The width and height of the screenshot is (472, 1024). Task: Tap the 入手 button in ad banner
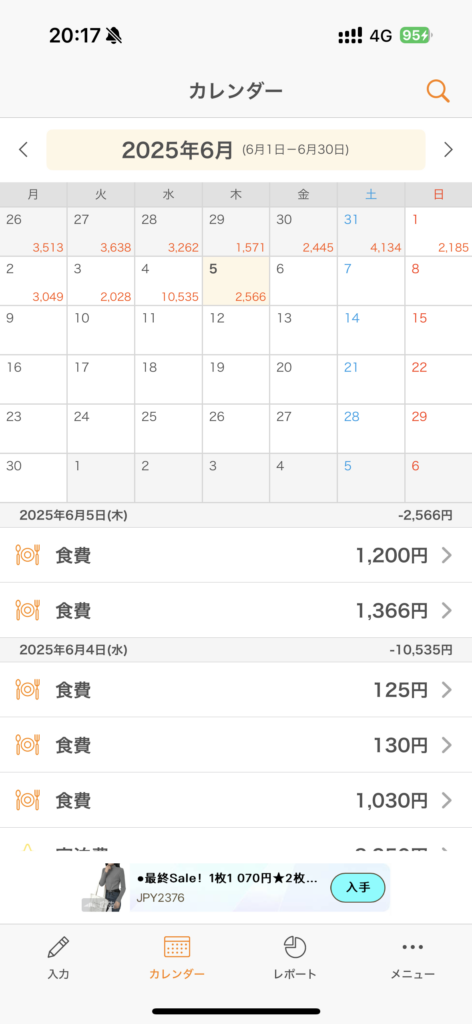(x=358, y=887)
